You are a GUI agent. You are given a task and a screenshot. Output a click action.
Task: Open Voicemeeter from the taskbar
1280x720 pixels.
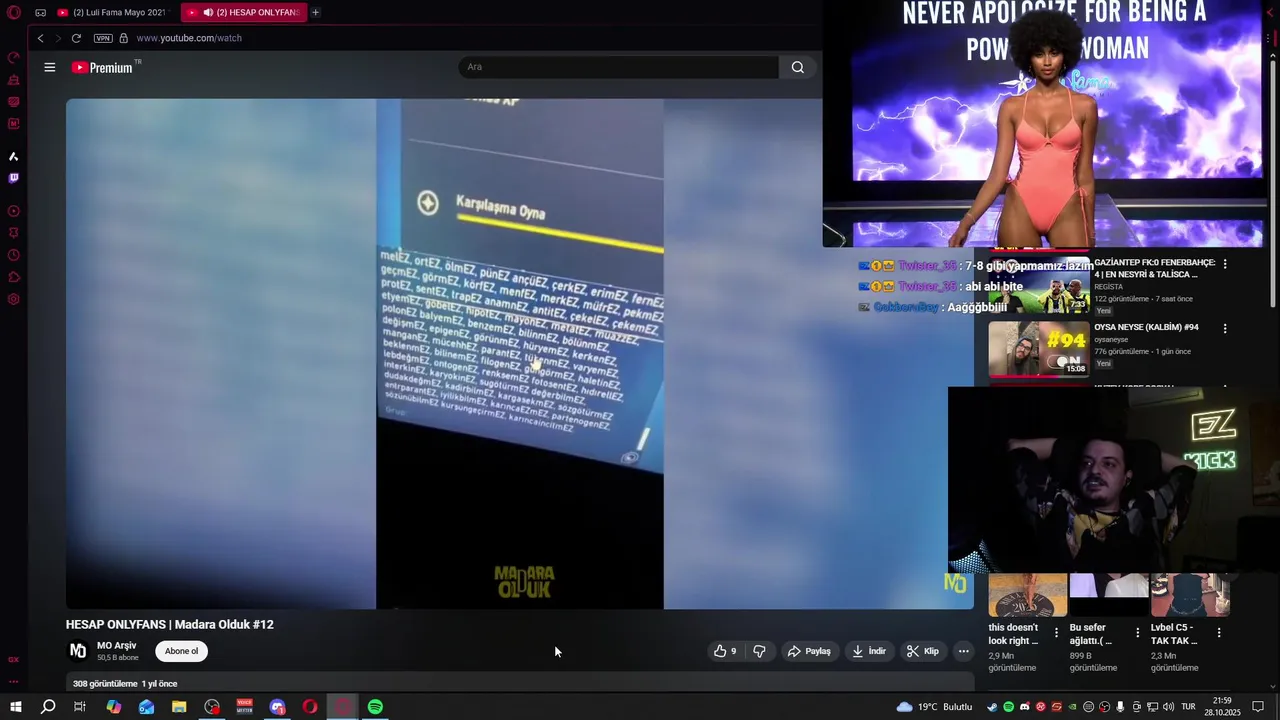245,707
